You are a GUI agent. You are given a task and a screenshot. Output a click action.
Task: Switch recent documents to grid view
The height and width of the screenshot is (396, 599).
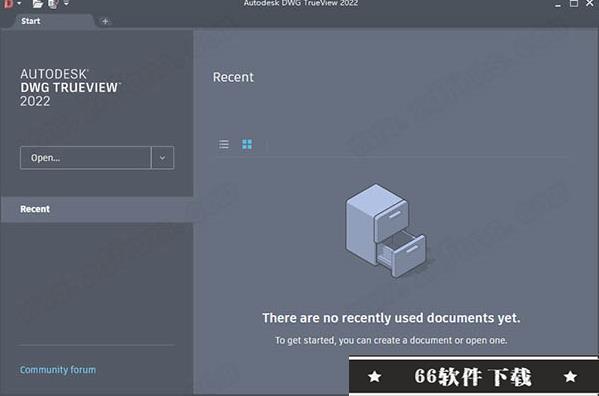tap(247, 144)
